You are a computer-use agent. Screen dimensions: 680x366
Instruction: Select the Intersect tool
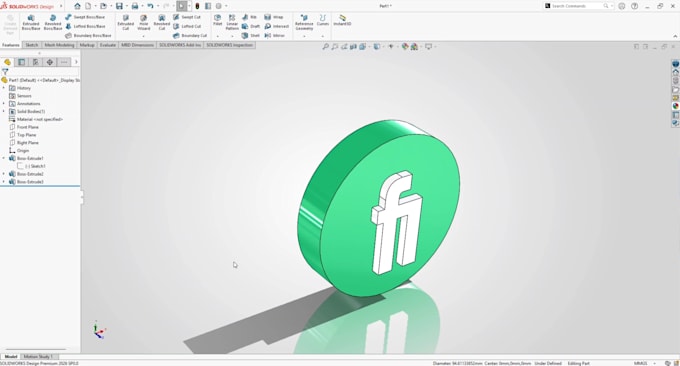[277, 26]
